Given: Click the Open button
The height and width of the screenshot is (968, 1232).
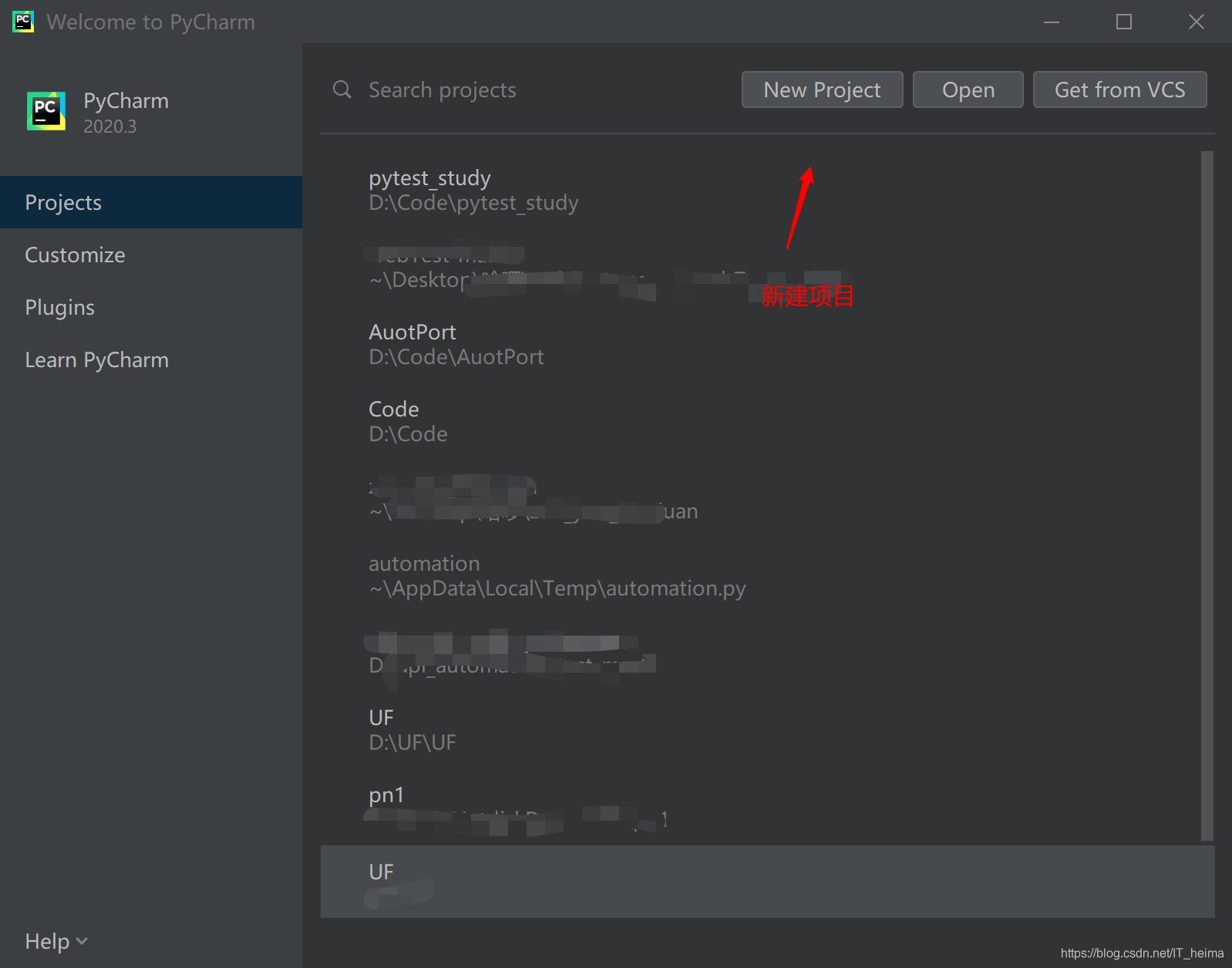Looking at the screenshot, I should point(968,89).
